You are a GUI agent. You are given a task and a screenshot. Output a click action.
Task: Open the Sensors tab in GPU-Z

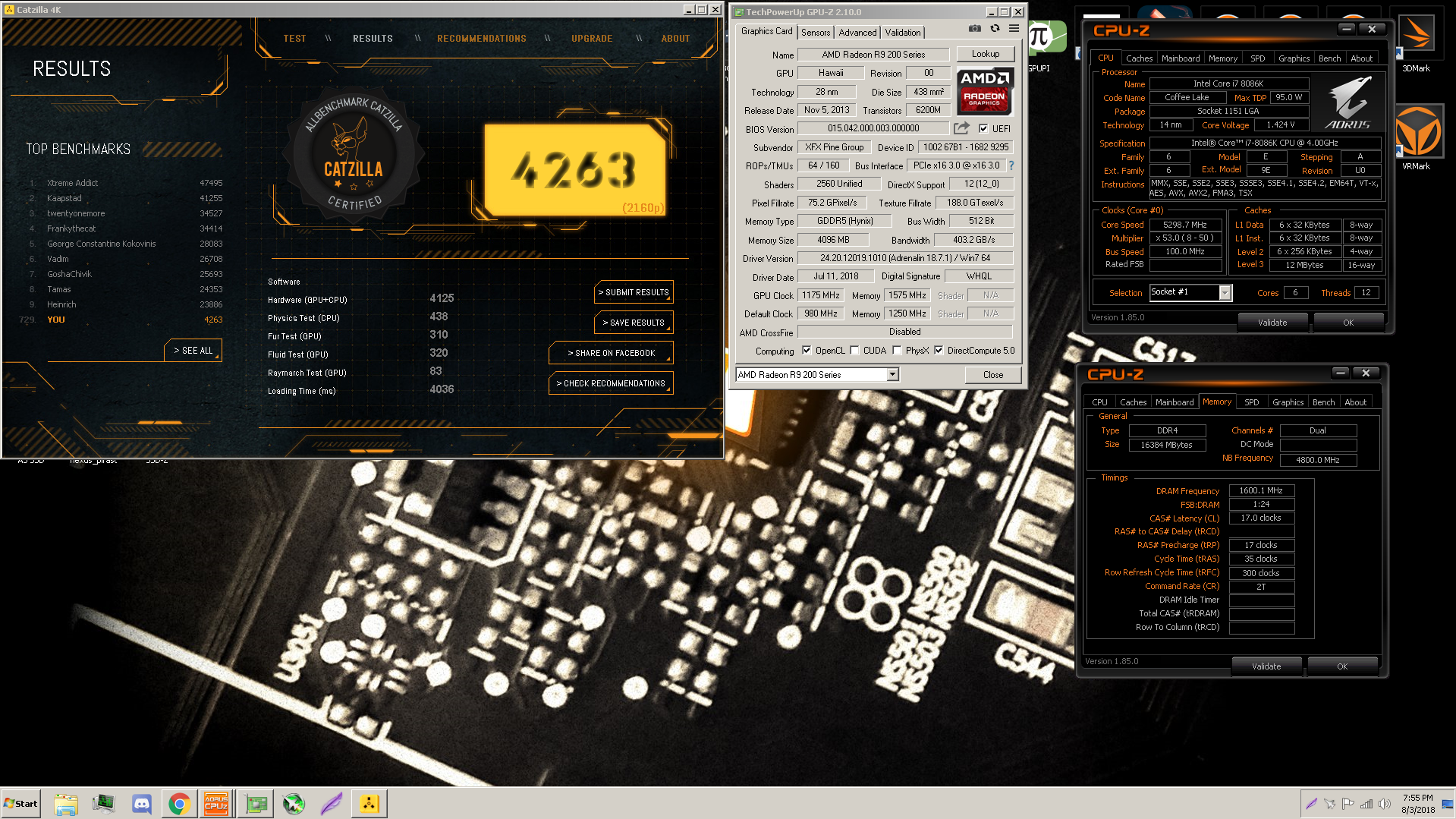(816, 32)
